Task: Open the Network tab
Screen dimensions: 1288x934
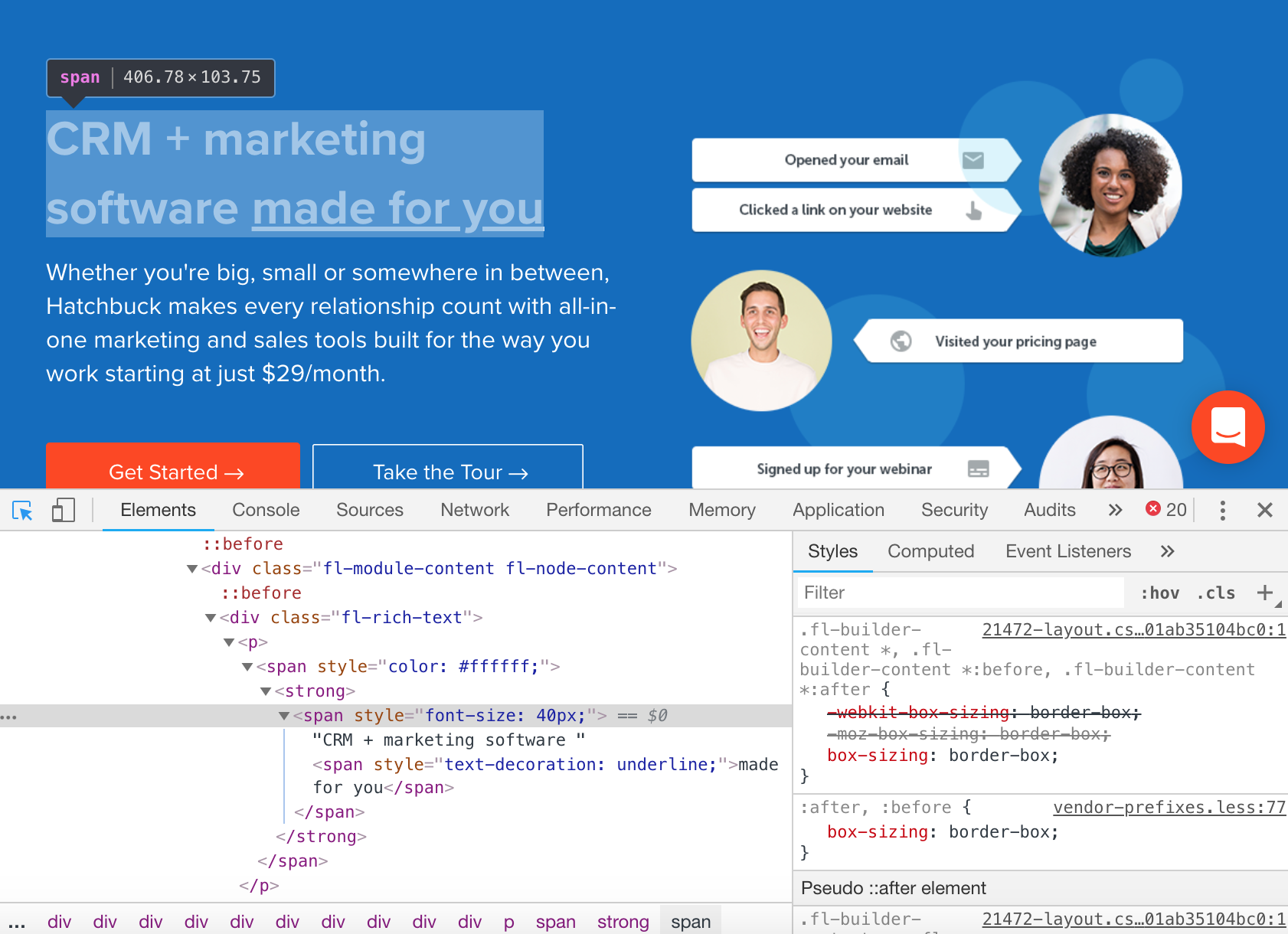Action: tap(475, 510)
